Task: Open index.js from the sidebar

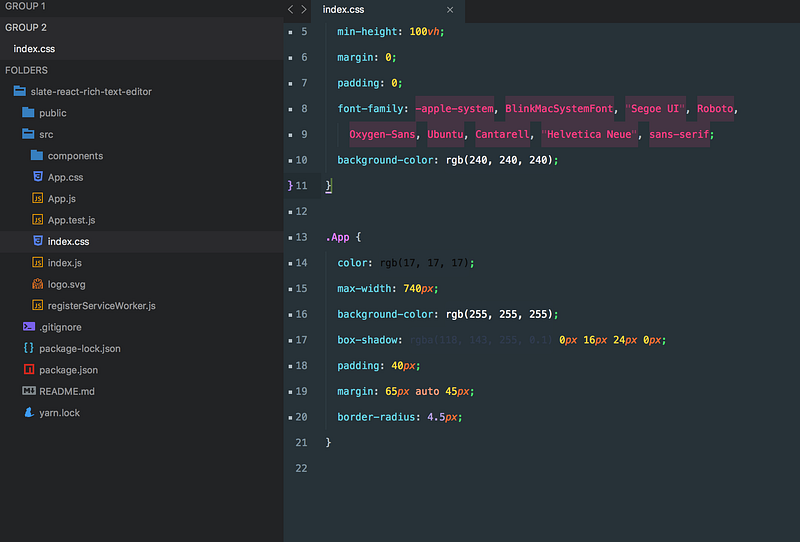Action: click(x=65, y=263)
